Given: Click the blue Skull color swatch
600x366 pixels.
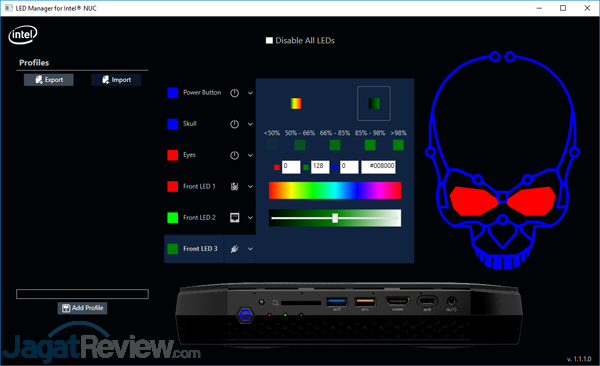Looking at the screenshot, I should pos(173,124).
